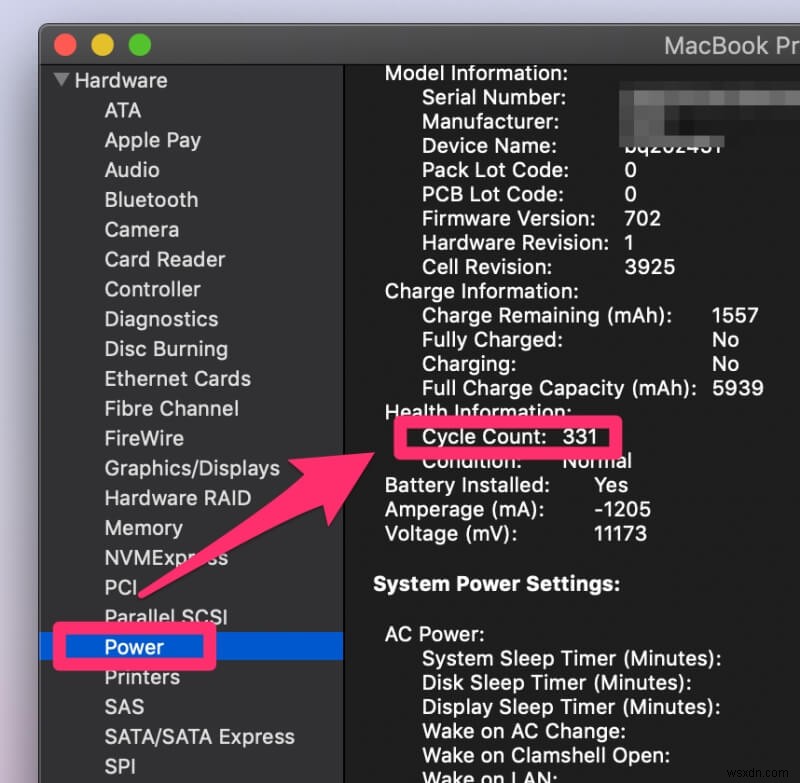View Memory specifications
Image resolution: width=800 pixels, height=783 pixels.
[143, 528]
